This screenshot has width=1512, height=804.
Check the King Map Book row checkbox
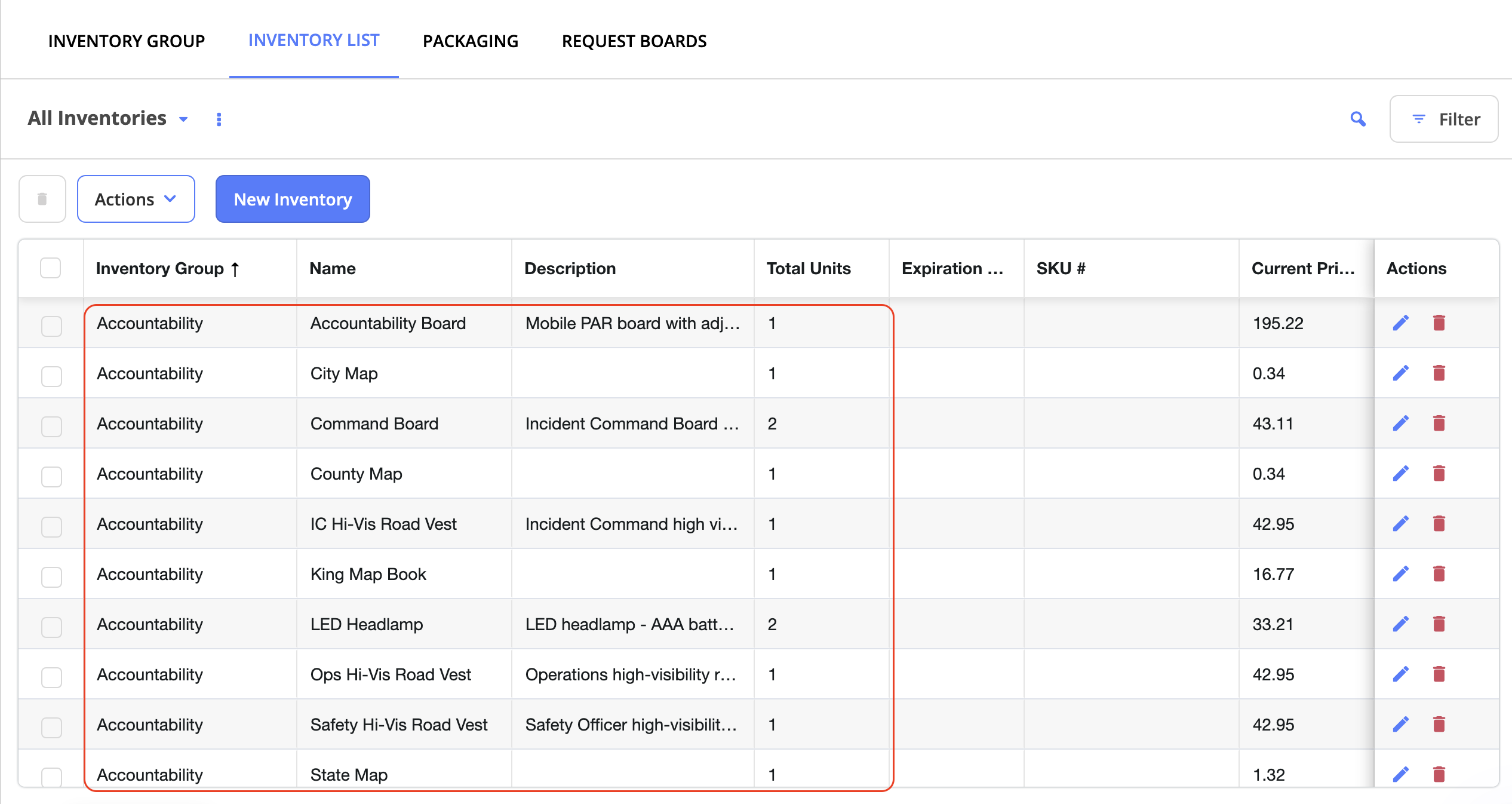52,577
